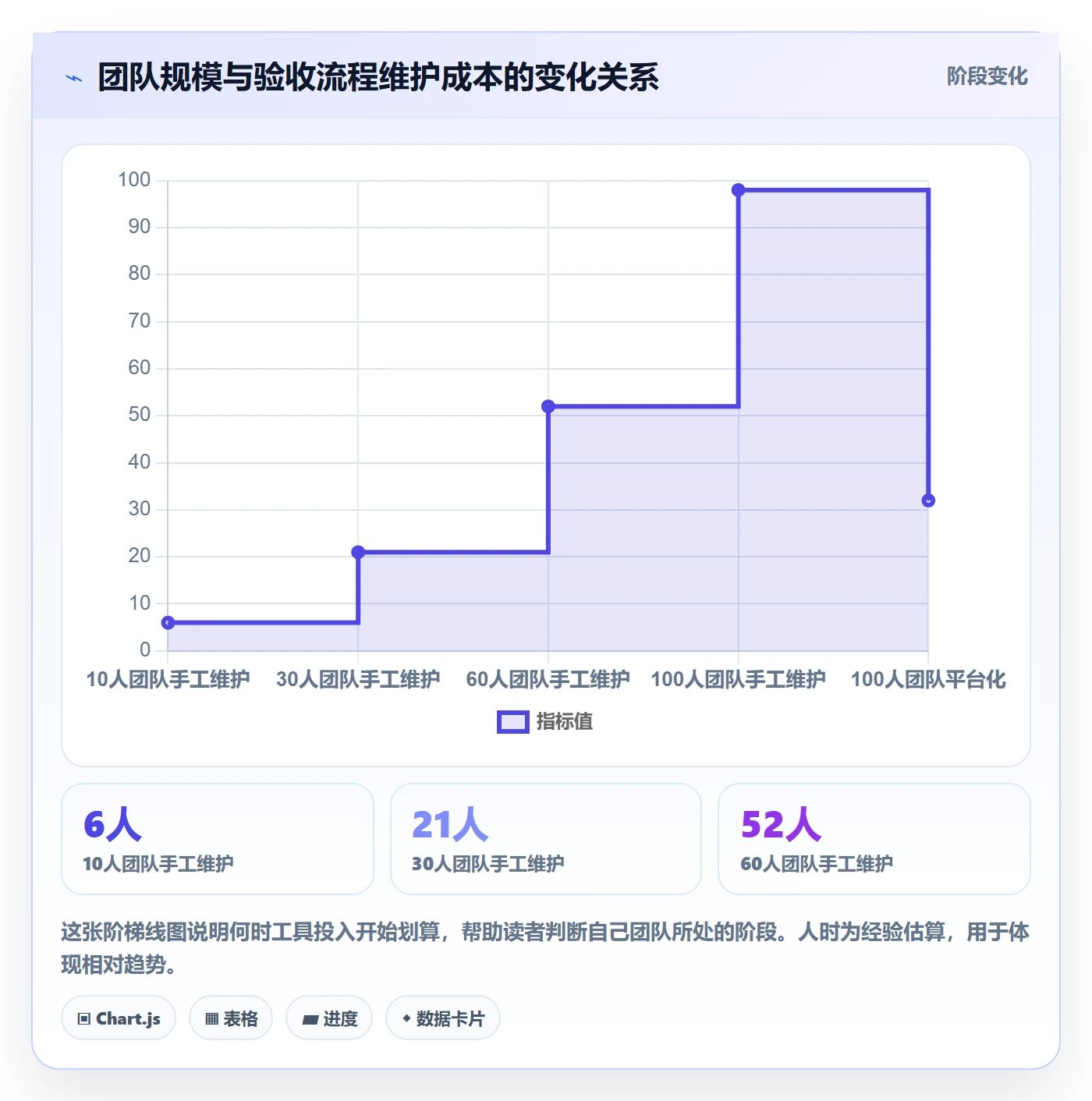Click the 阶段变化 label in header
The image size is (1092, 1101).
(x=987, y=76)
